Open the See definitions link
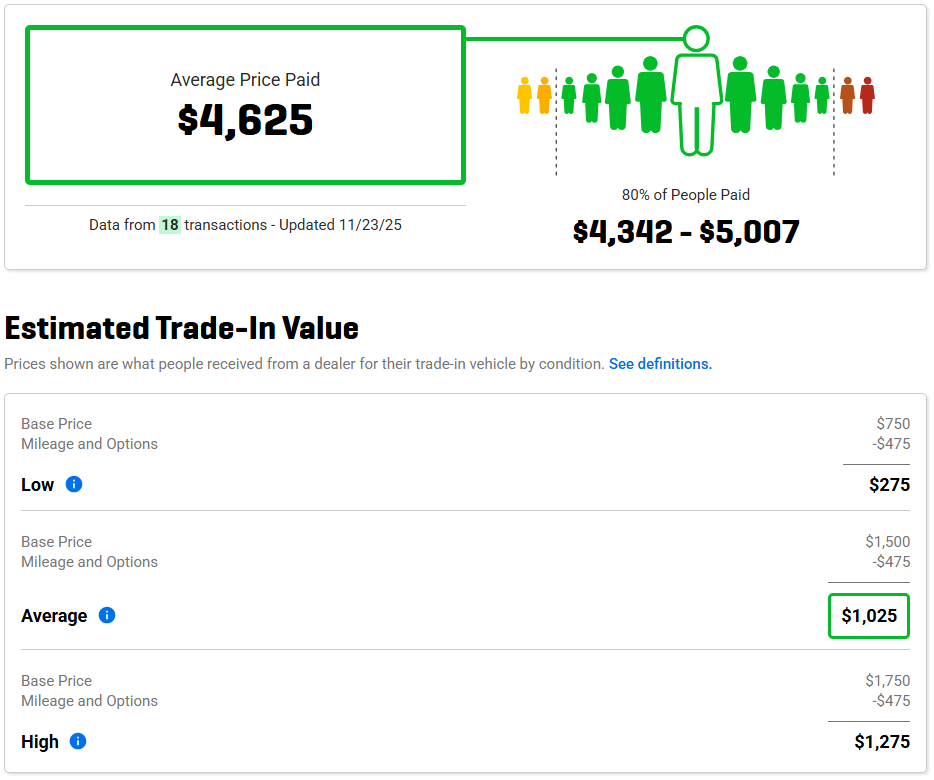This screenshot has height=780, width=934. click(660, 364)
